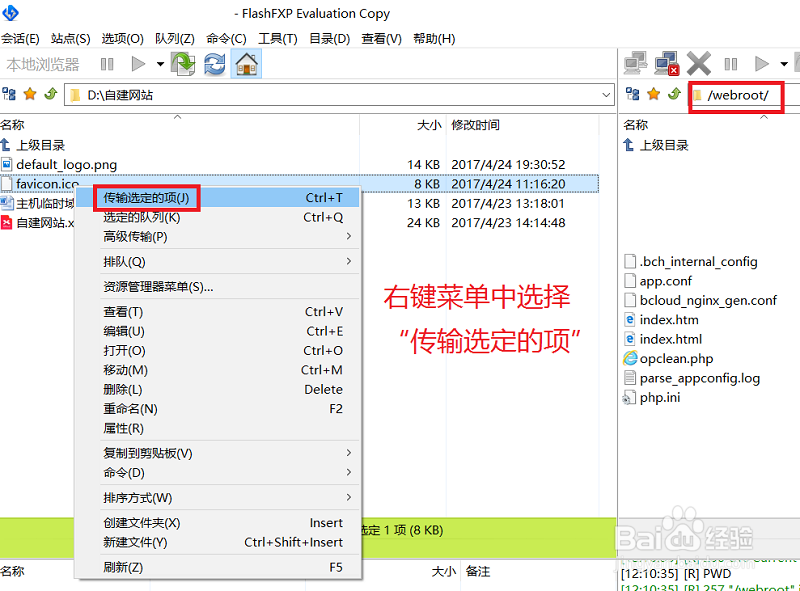This screenshot has height=591, width=800.
Task: Open the 工具(T) menu
Action: tap(278, 39)
